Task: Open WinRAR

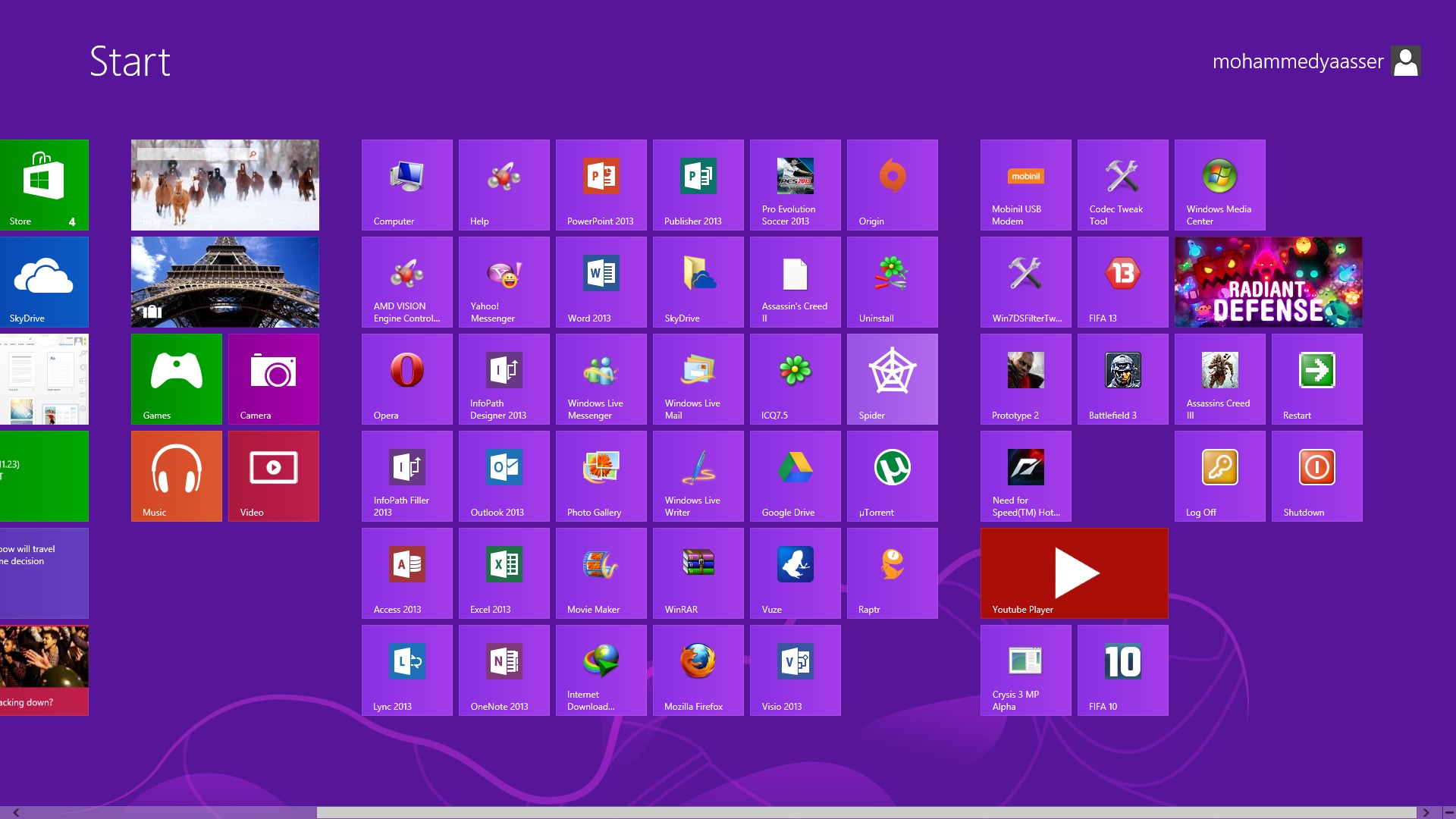Action: 698,573
